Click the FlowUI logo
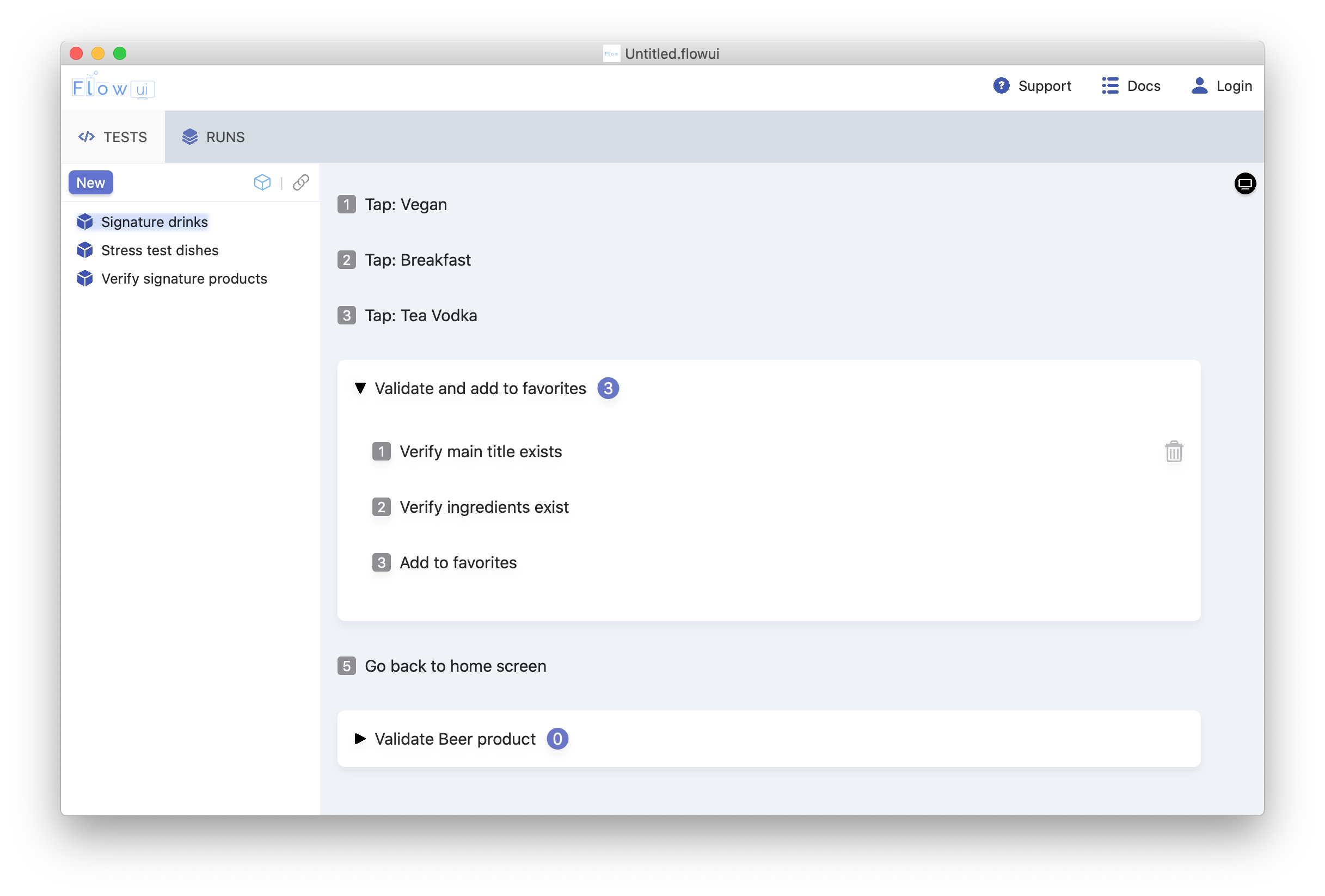The width and height of the screenshot is (1325, 896). pyautogui.click(x=113, y=87)
